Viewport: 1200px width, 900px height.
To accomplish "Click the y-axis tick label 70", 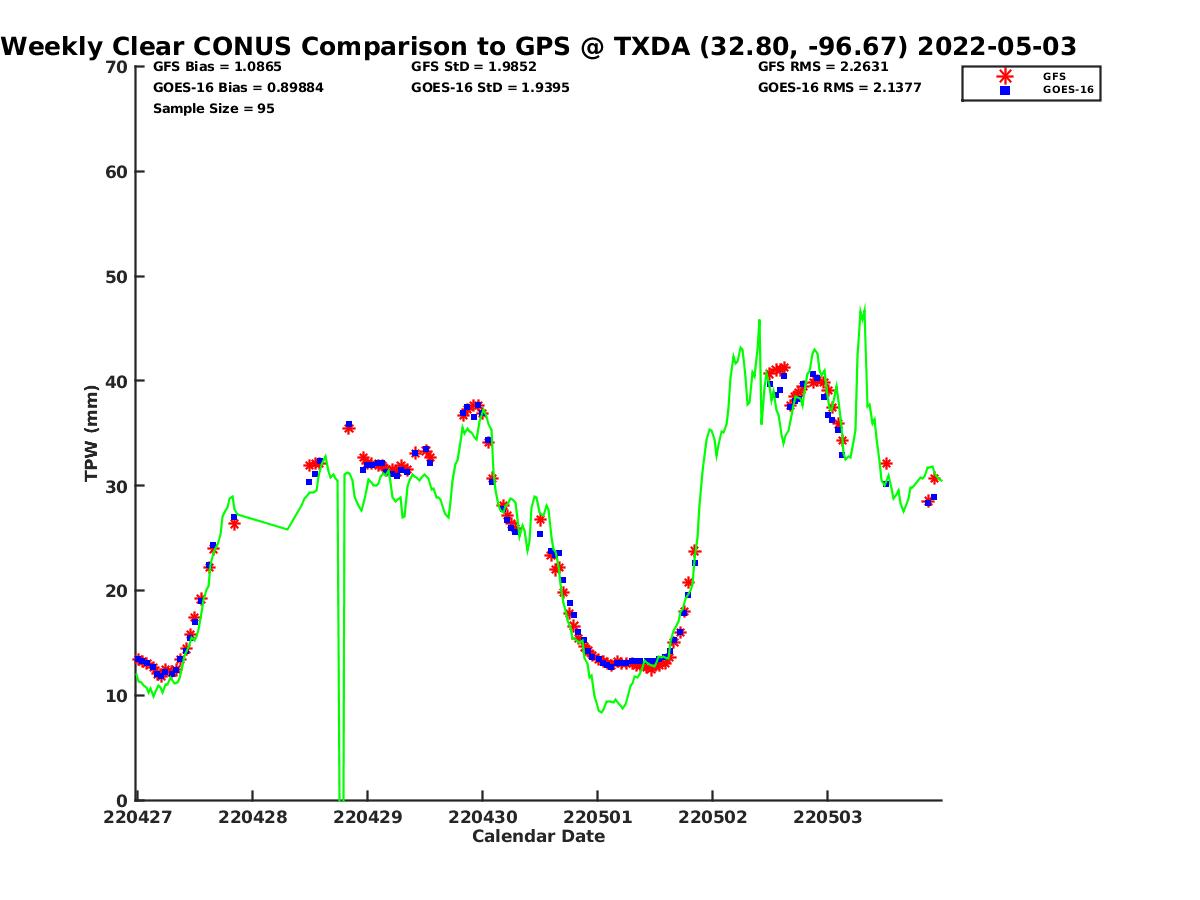I will point(117,67).
